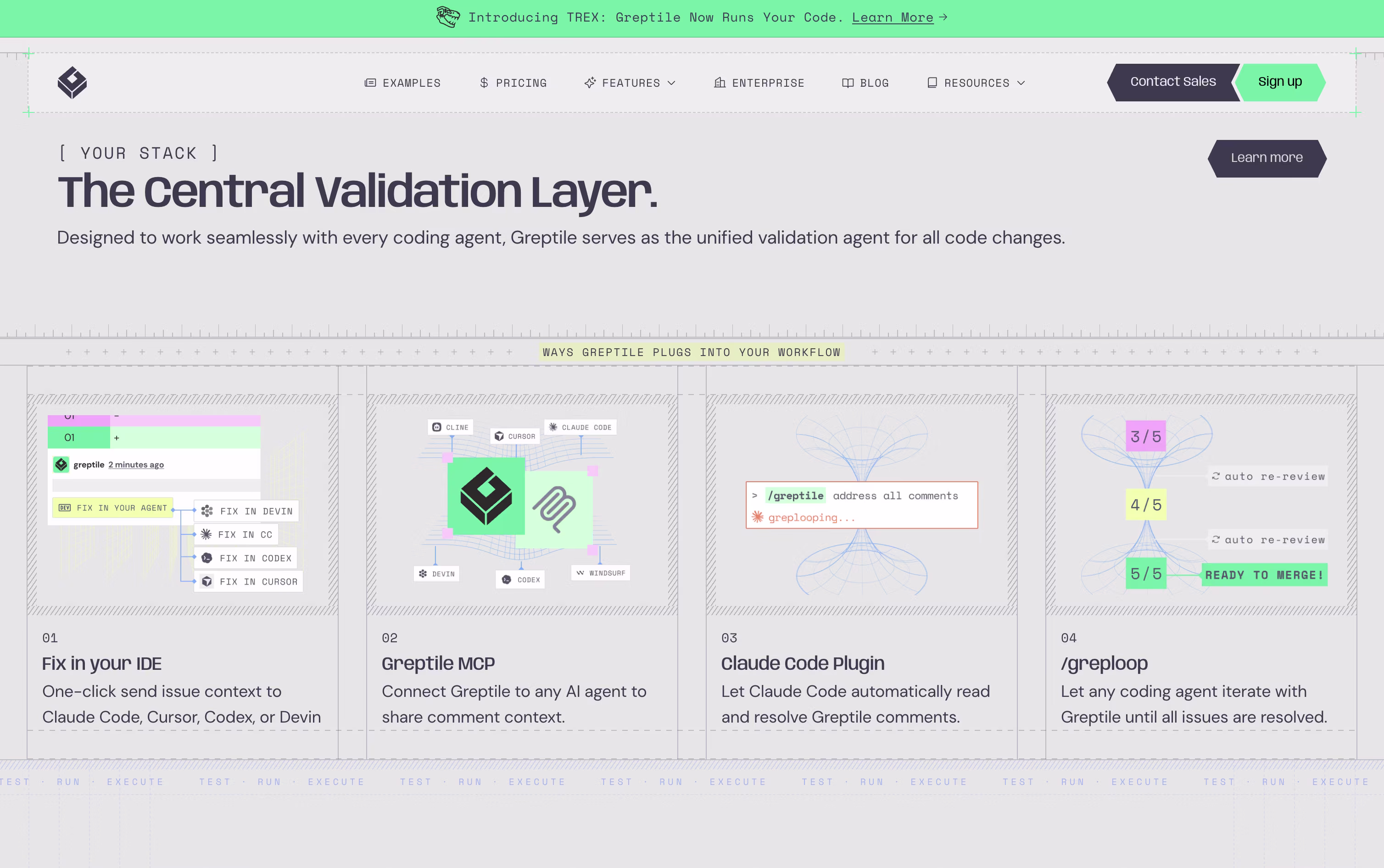Expand the Resources dropdown chevron
Screen dimensions: 1384x868
1021,83
